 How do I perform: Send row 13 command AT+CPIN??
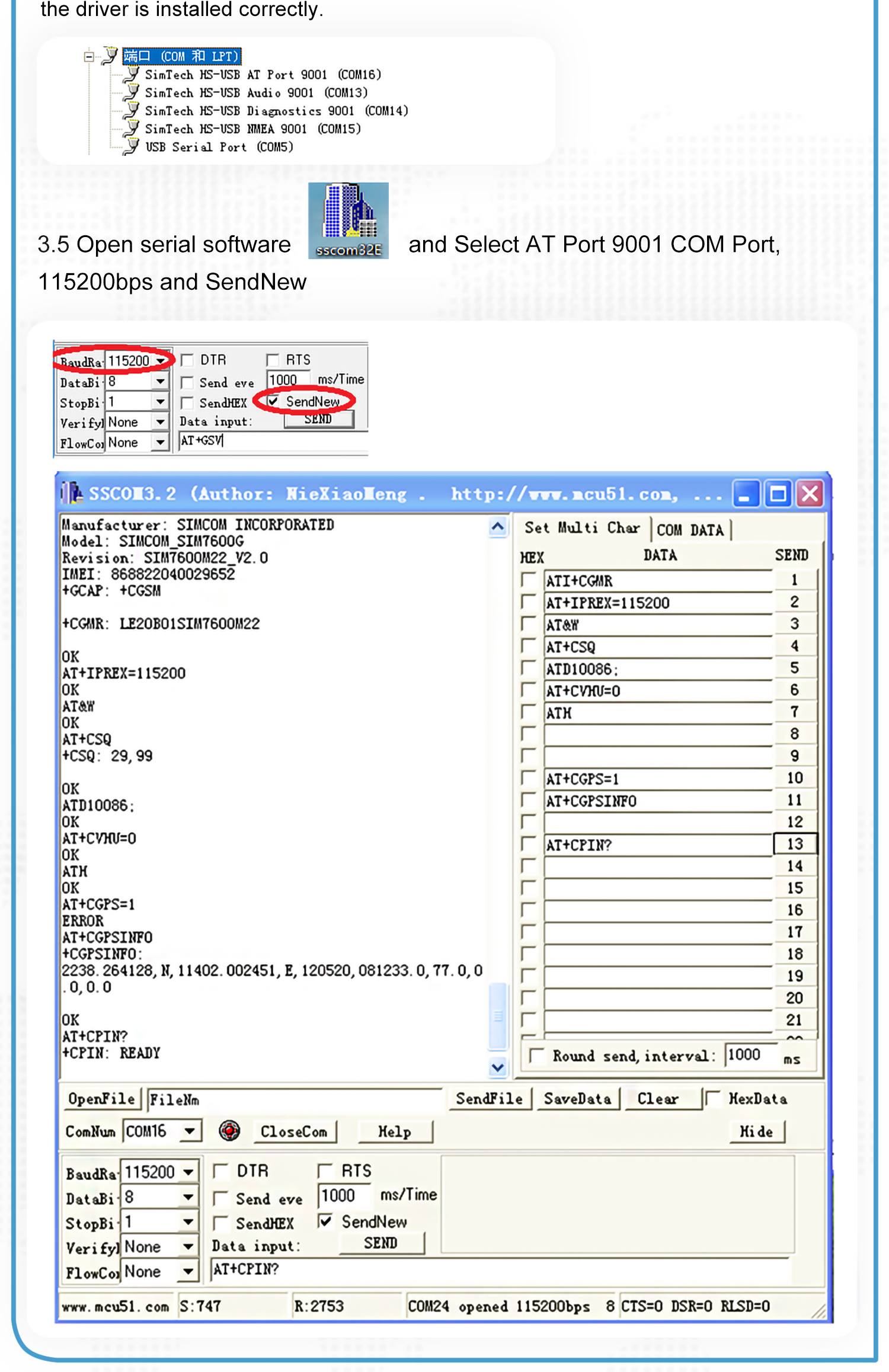click(795, 844)
